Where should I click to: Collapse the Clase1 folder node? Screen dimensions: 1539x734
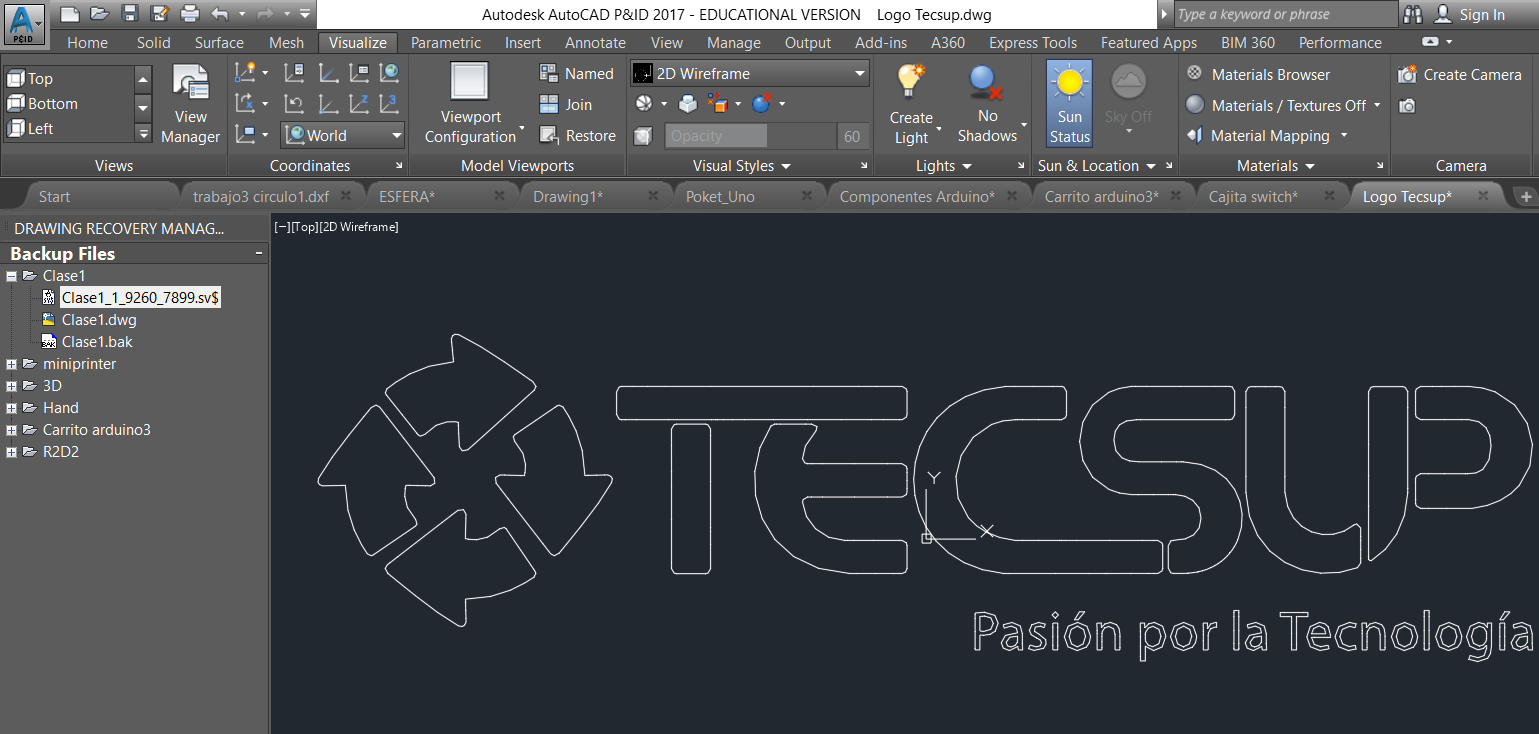click(11, 276)
